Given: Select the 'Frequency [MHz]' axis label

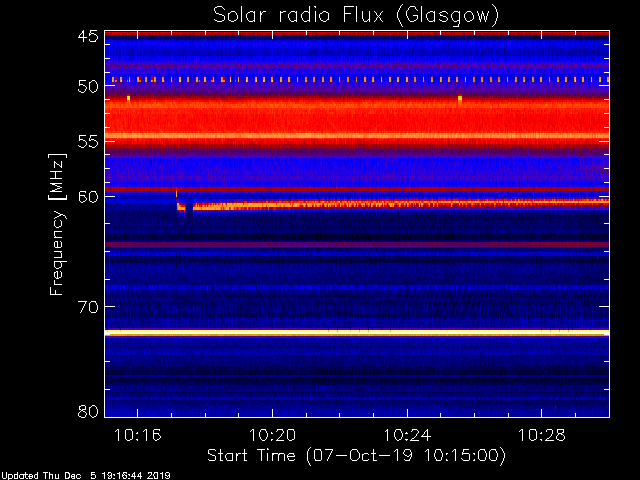Looking at the screenshot, I should point(57,224).
